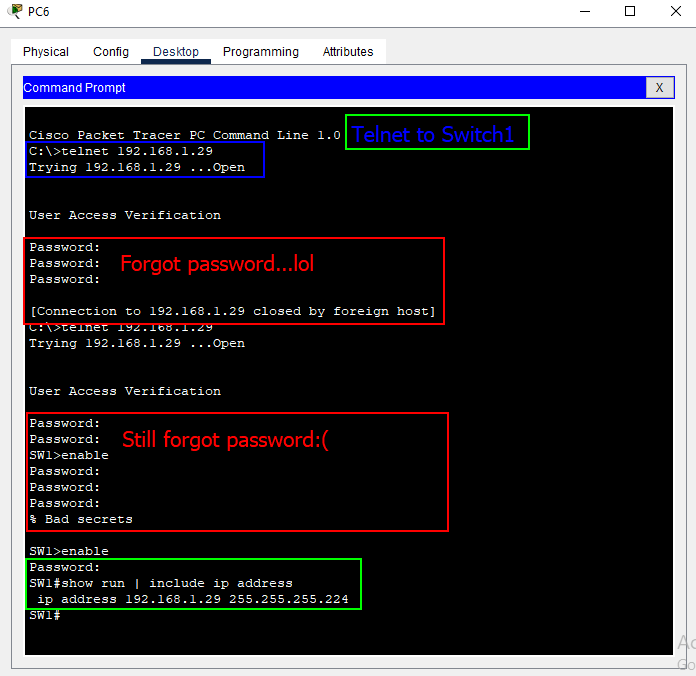Switch to the Config tab
The height and width of the screenshot is (676, 696).
click(111, 51)
